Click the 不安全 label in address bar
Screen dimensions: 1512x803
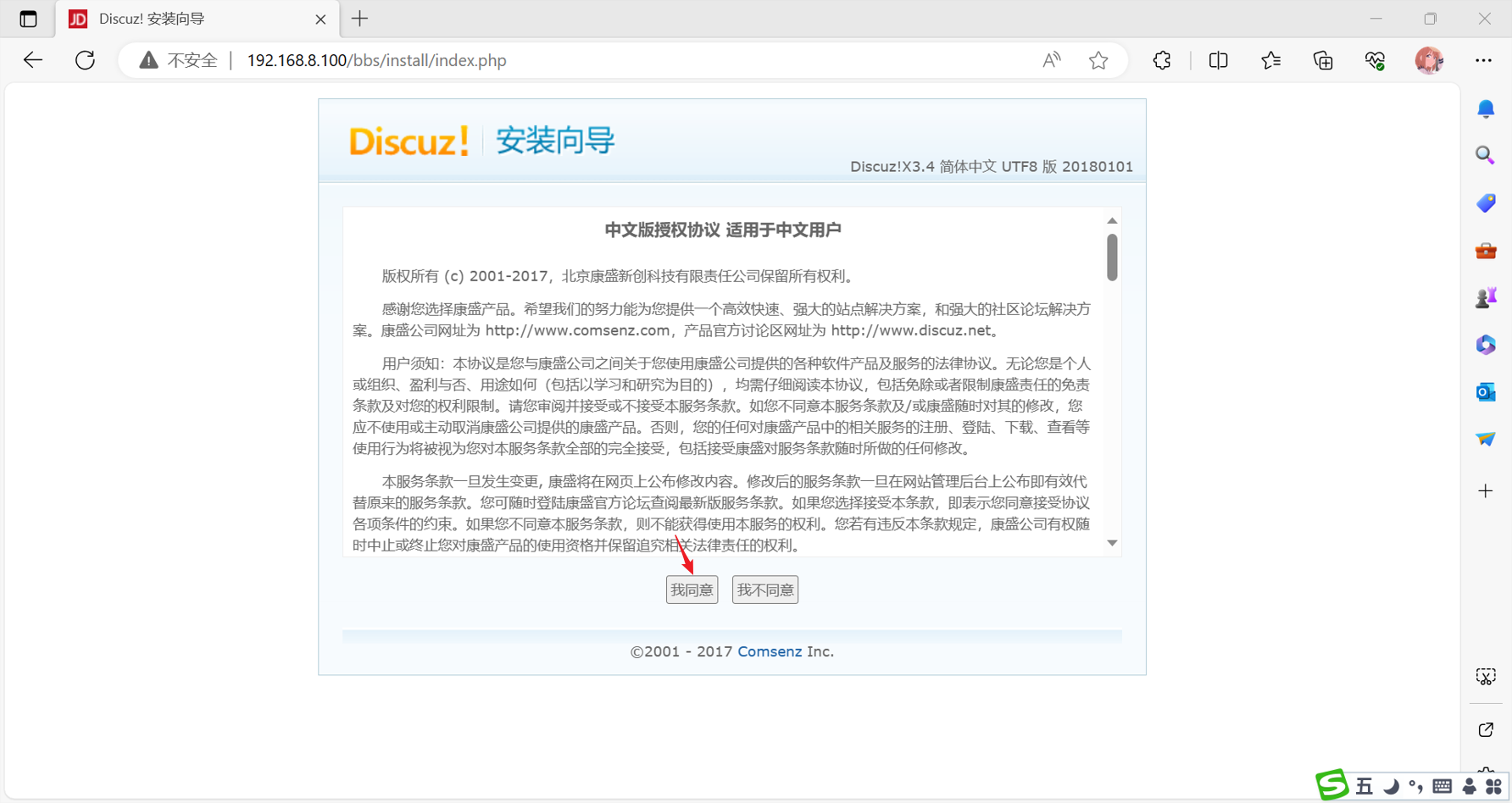192,60
